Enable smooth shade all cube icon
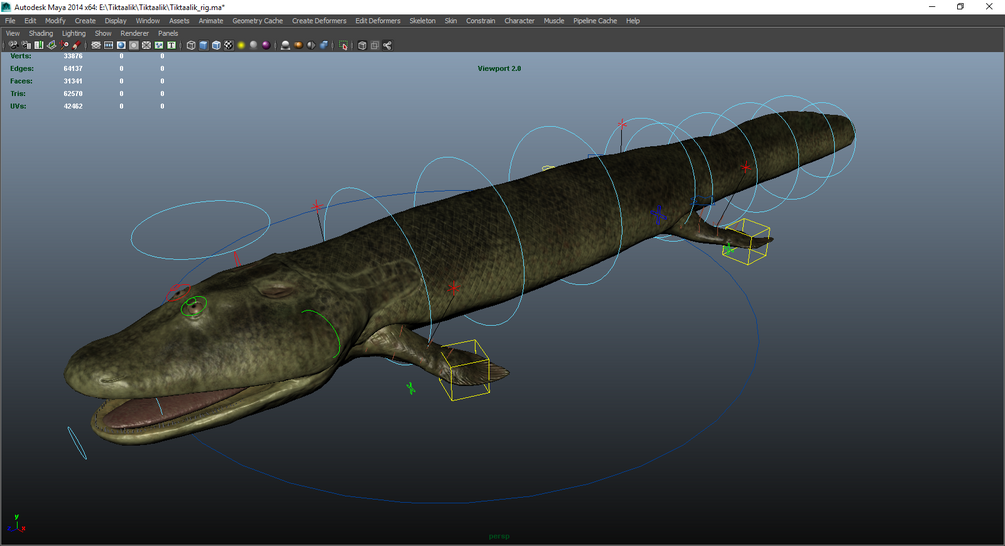Viewport: 1005px width, 546px height. point(204,46)
